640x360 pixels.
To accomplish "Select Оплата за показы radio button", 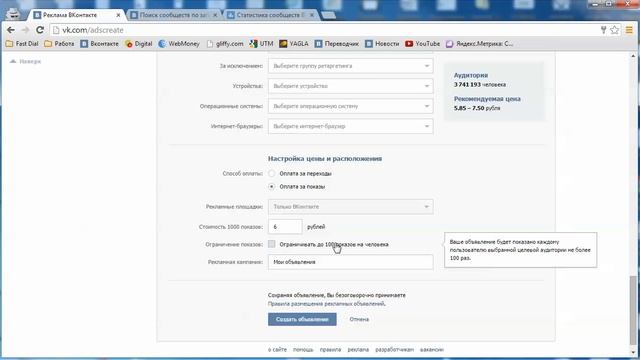I will [x=271, y=187].
